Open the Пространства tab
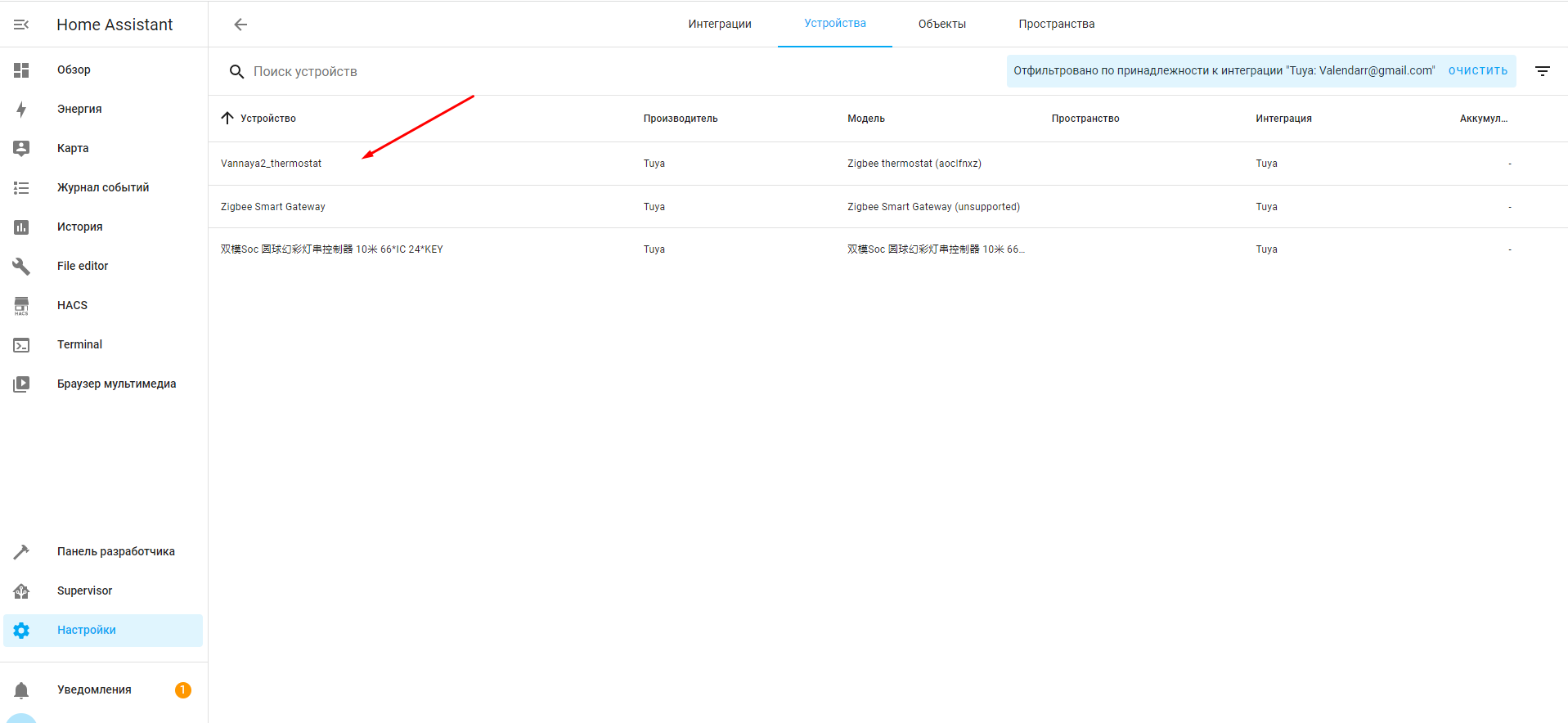 pos(1057,25)
